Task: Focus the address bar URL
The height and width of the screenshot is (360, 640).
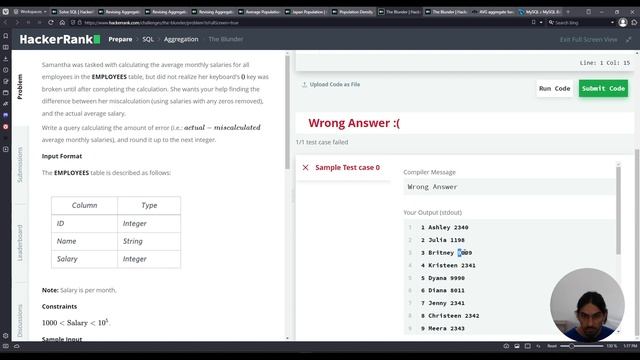Action: [x=161, y=22]
